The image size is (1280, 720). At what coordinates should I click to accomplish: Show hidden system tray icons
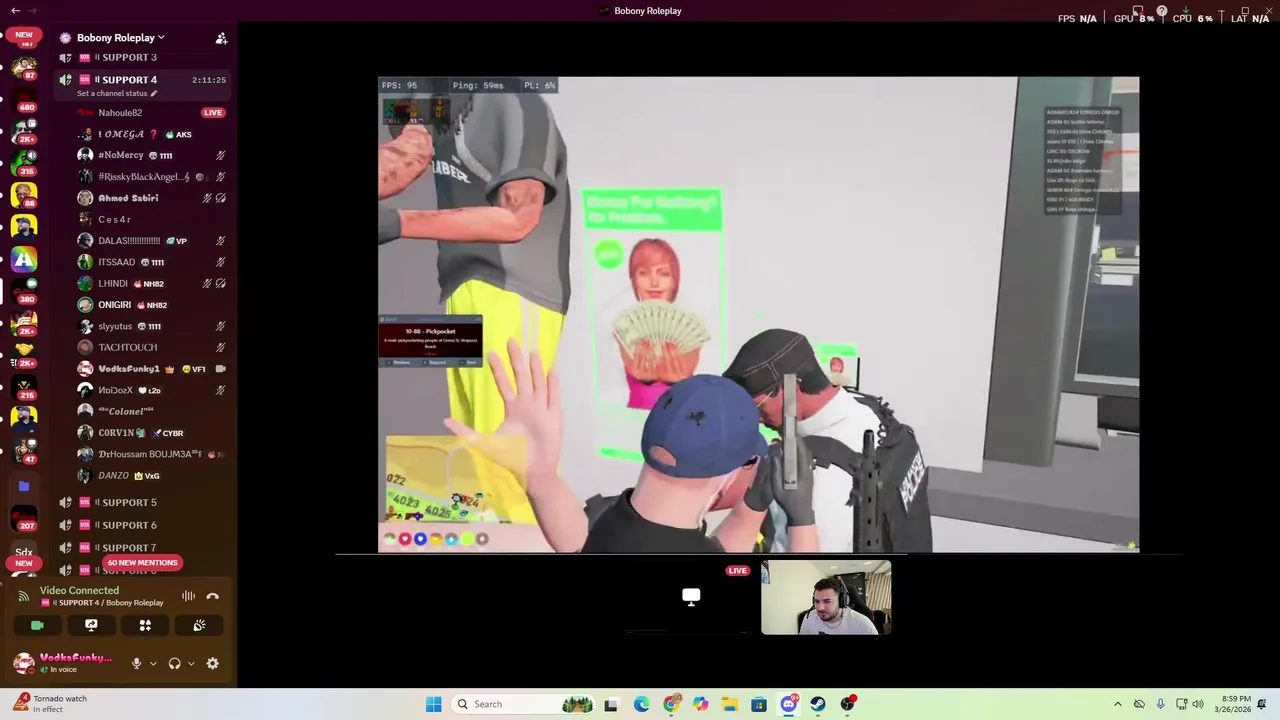[x=1117, y=704]
